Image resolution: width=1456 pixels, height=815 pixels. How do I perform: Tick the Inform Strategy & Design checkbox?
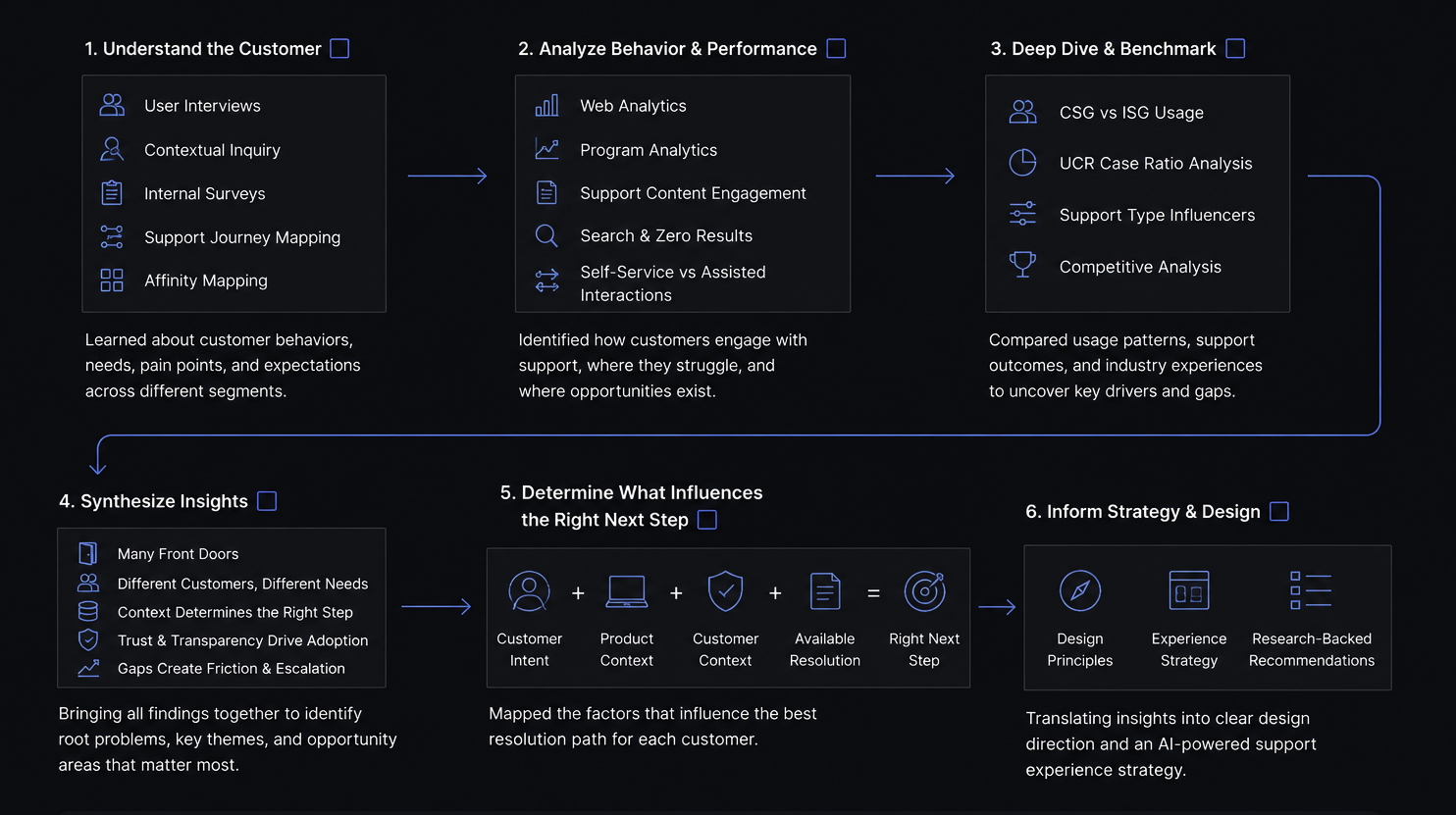pyautogui.click(x=1279, y=511)
